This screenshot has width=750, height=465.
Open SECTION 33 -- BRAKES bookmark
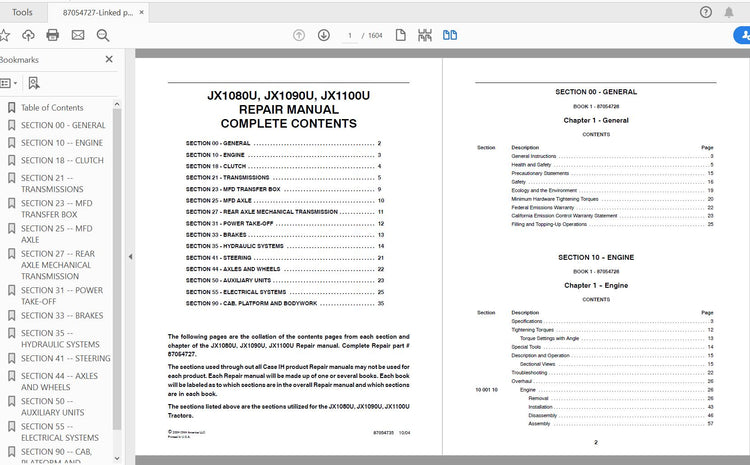coord(62,316)
